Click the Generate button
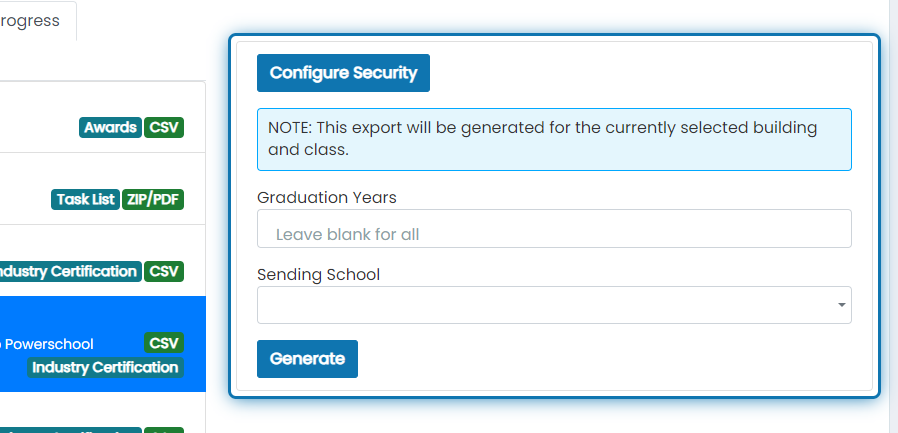Image resolution: width=898 pixels, height=433 pixels. (307, 359)
